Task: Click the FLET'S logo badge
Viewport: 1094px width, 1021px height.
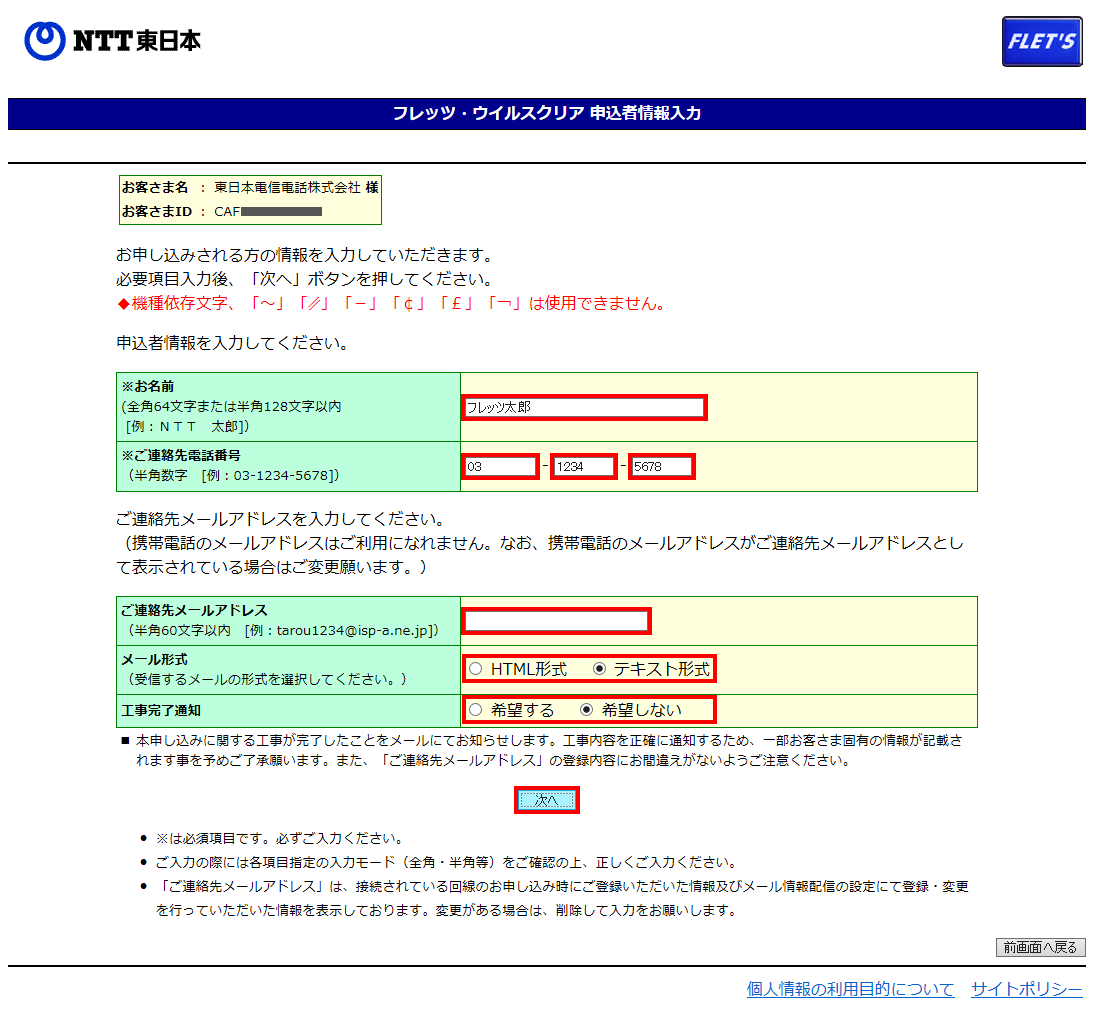Action: (1041, 42)
